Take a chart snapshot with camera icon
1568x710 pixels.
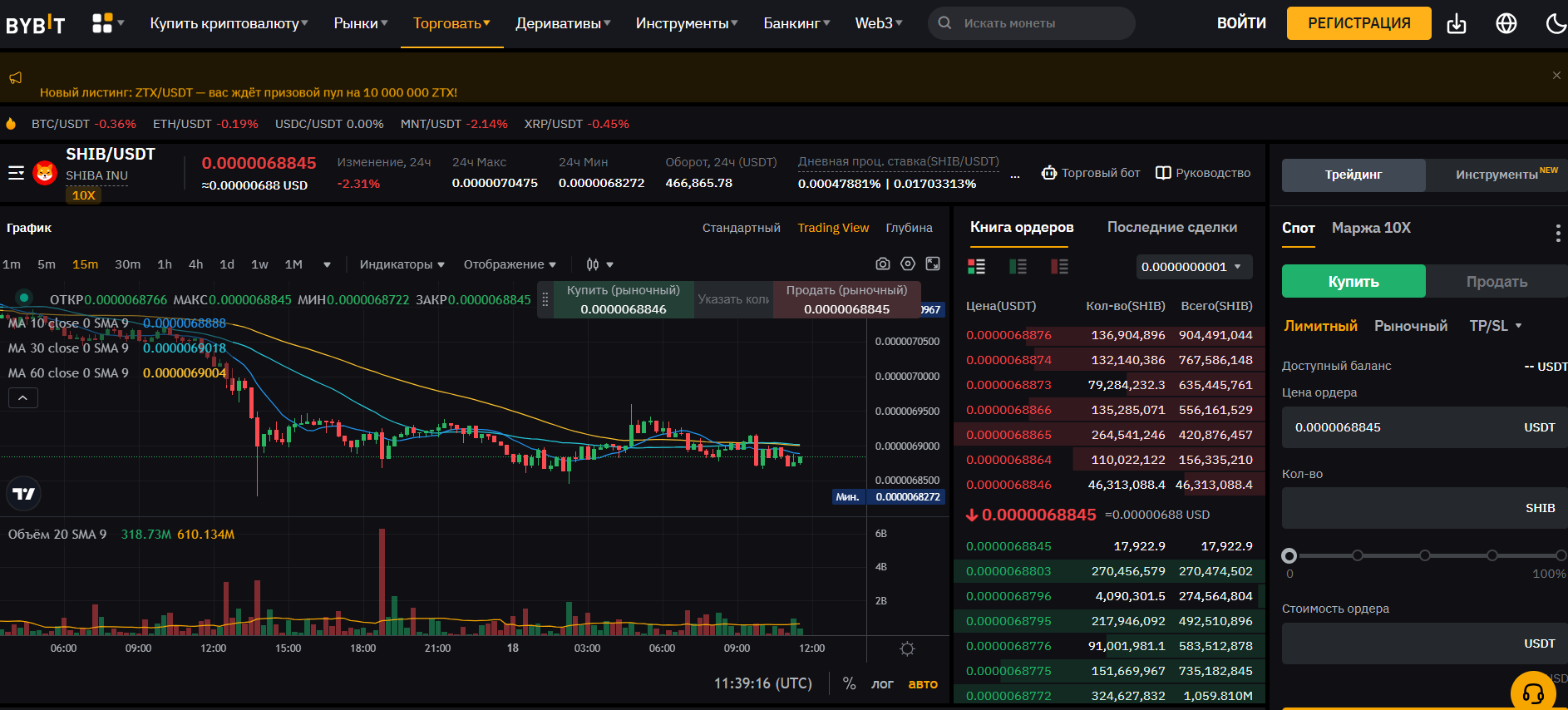click(882, 264)
